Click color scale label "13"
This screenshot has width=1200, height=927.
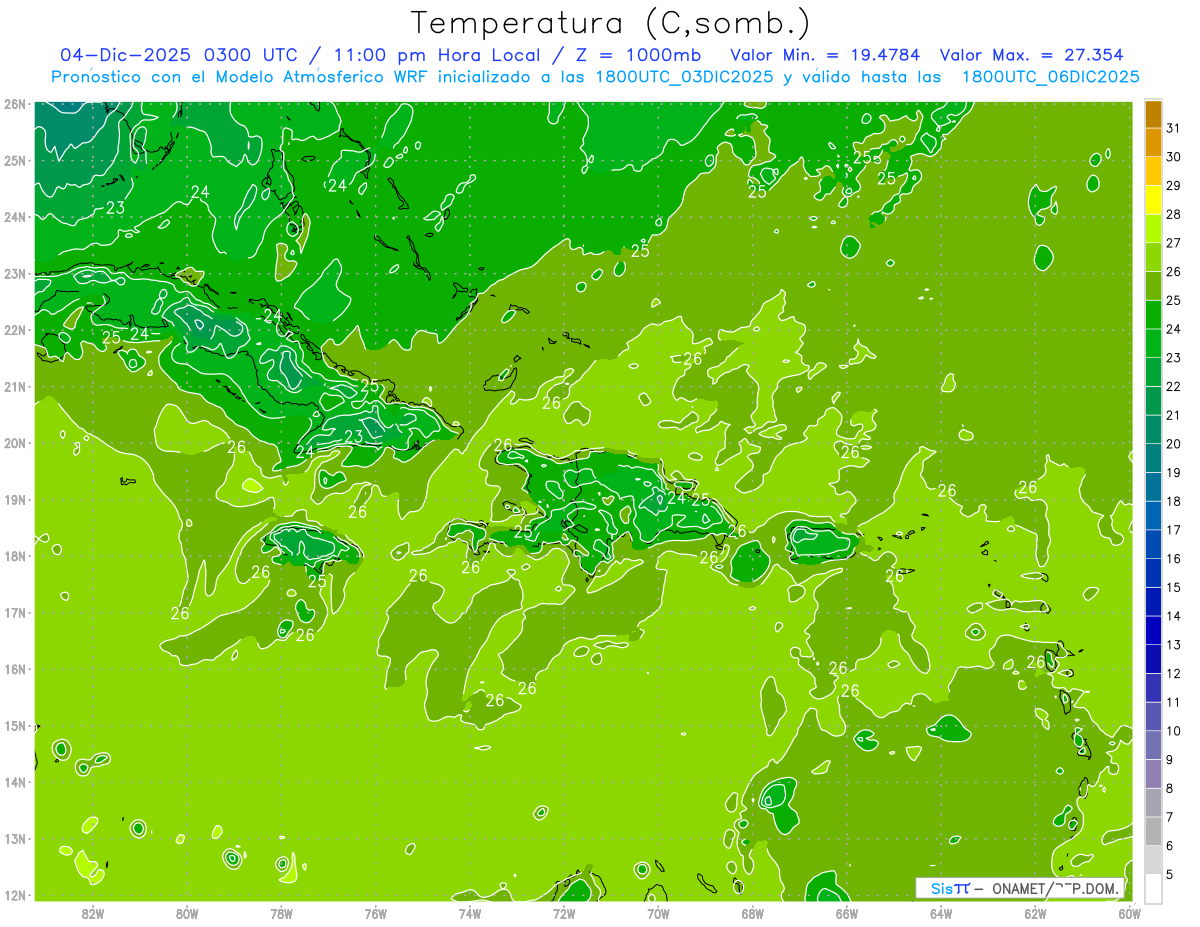1173,644
